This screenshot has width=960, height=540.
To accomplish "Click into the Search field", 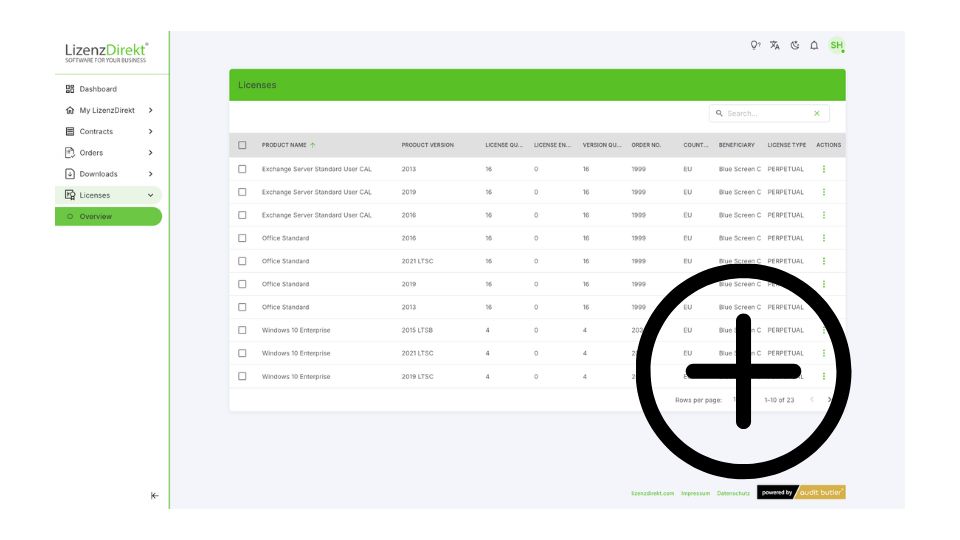I will (x=765, y=114).
